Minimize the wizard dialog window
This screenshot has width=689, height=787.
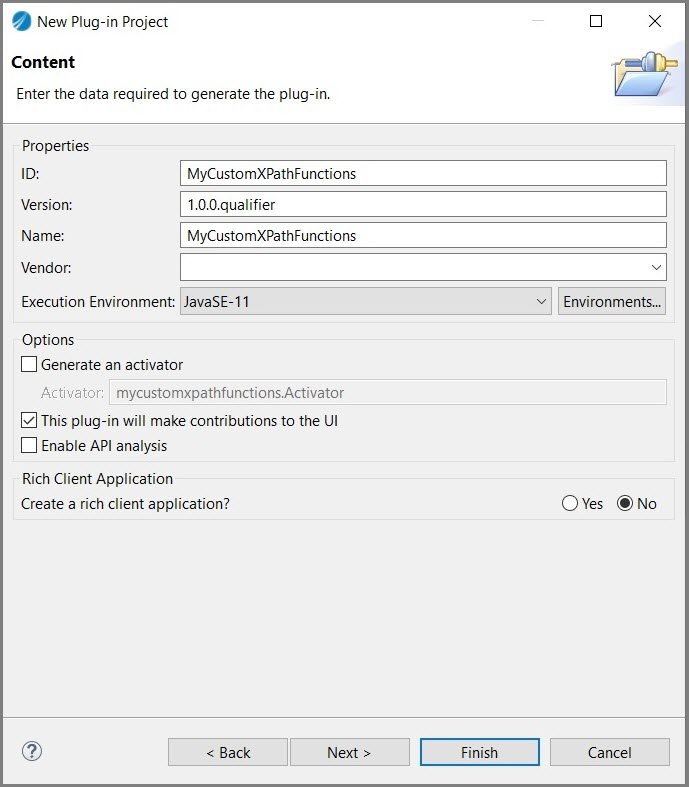pos(537,21)
